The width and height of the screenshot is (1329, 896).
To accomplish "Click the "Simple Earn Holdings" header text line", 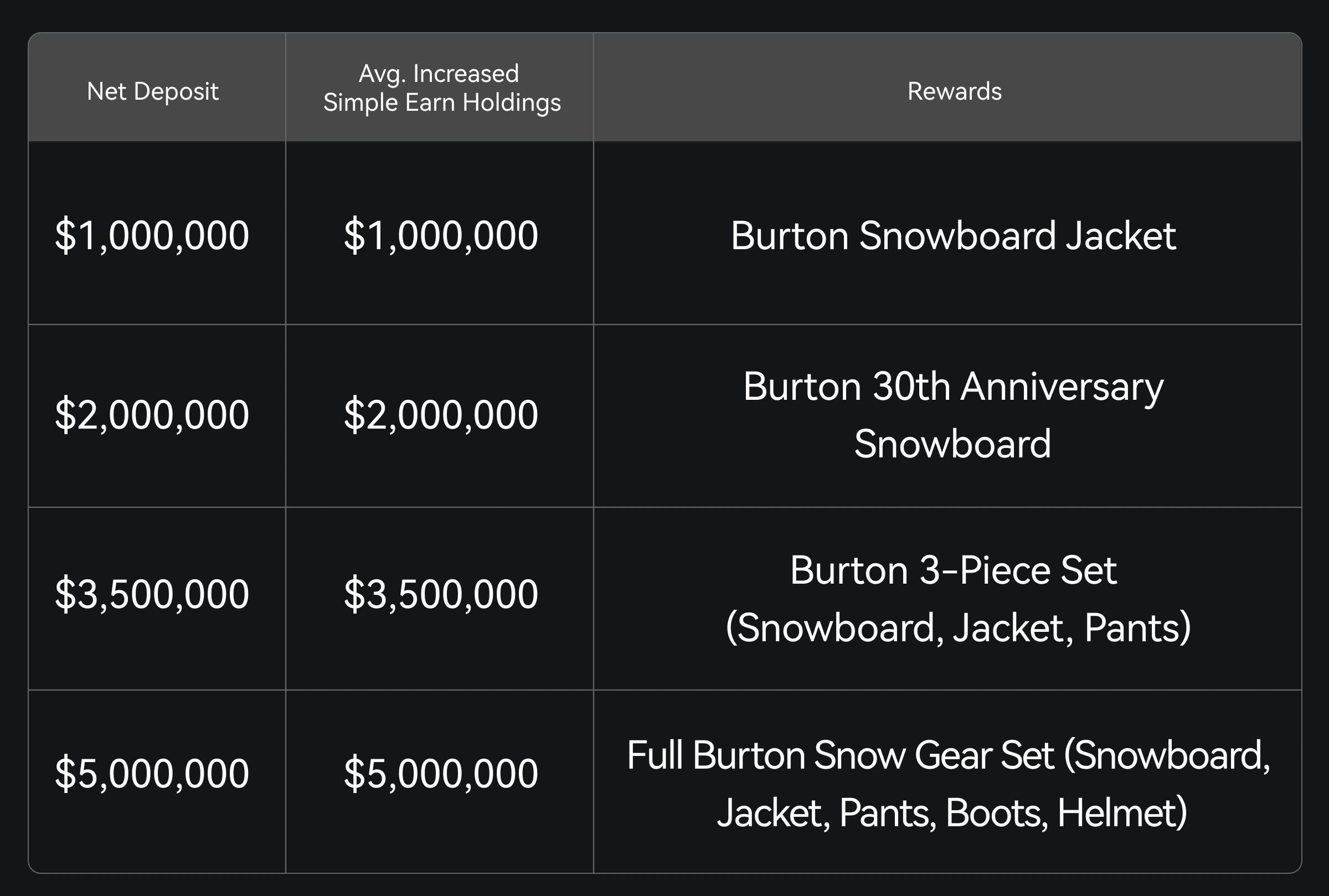I will click(x=442, y=103).
